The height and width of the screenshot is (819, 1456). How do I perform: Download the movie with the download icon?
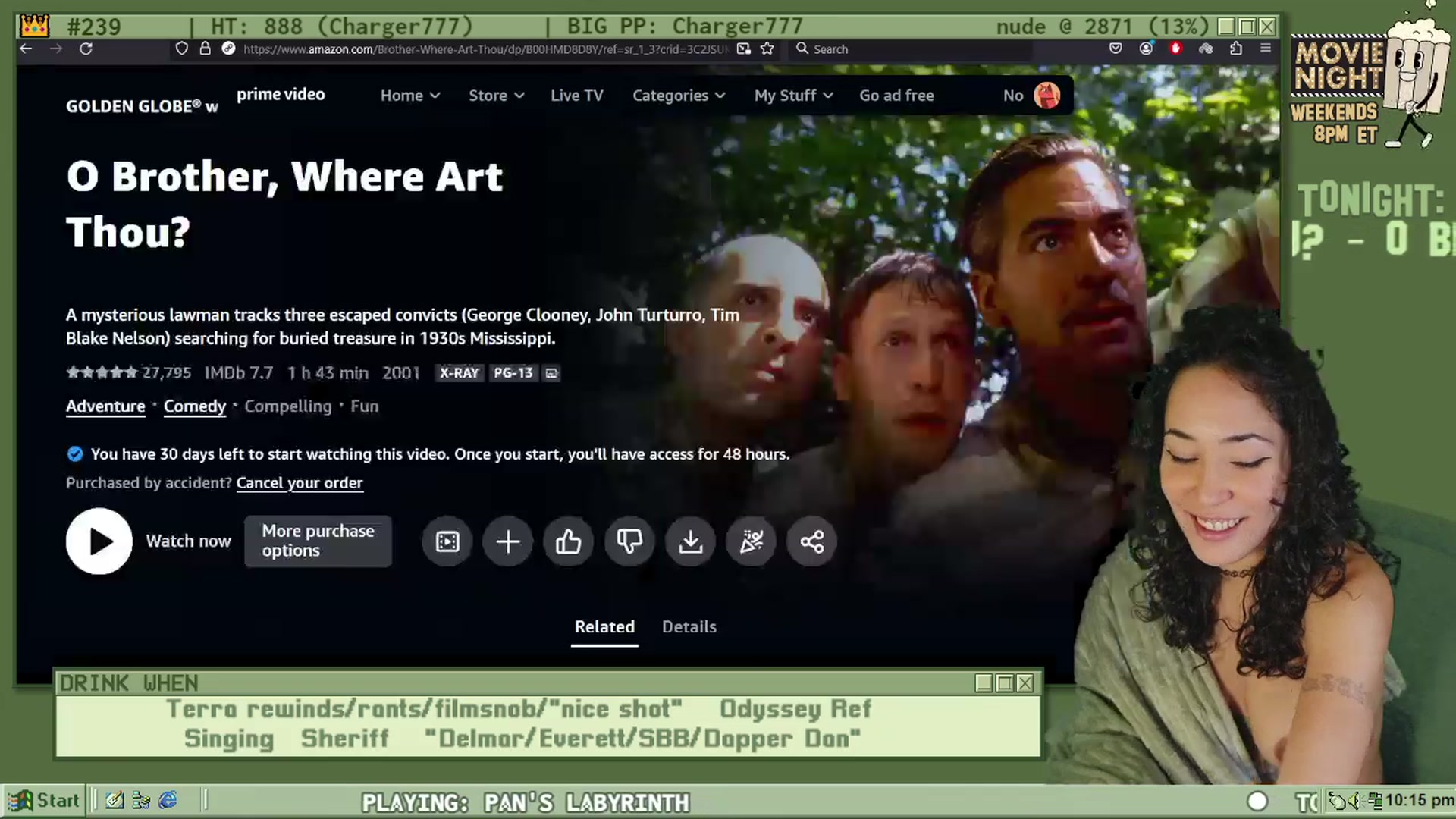(x=690, y=541)
